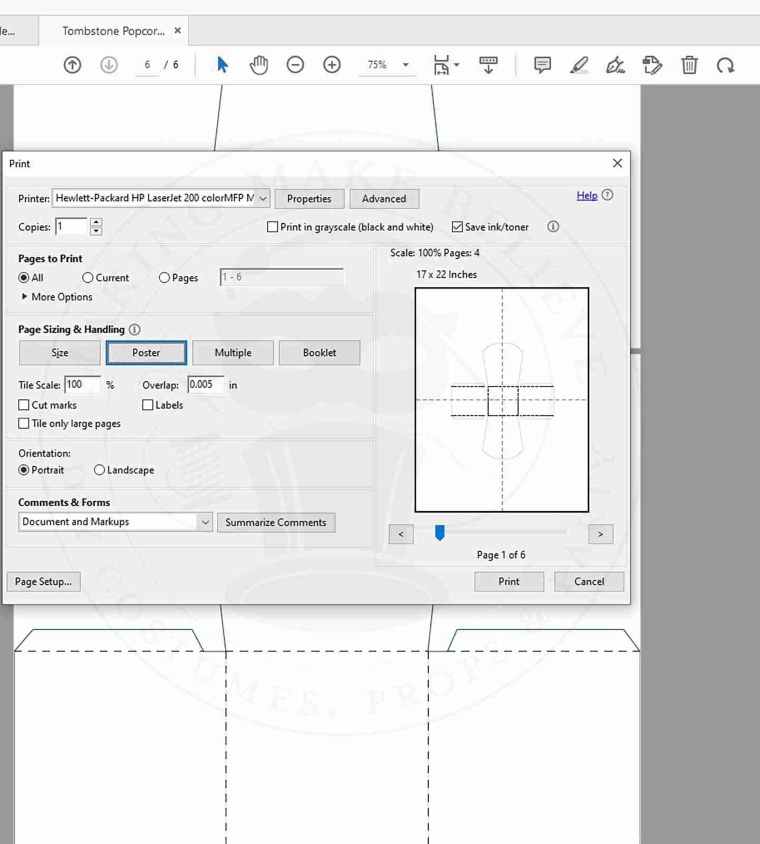Select the Current page radio button
The height and width of the screenshot is (844, 760).
(88, 278)
